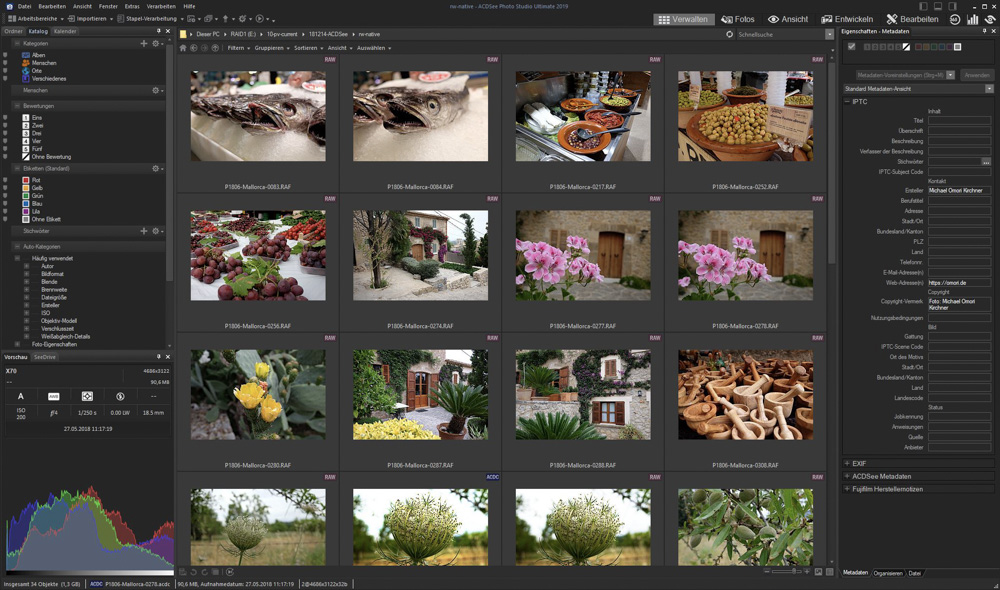Expand the EXIF section

click(847, 464)
